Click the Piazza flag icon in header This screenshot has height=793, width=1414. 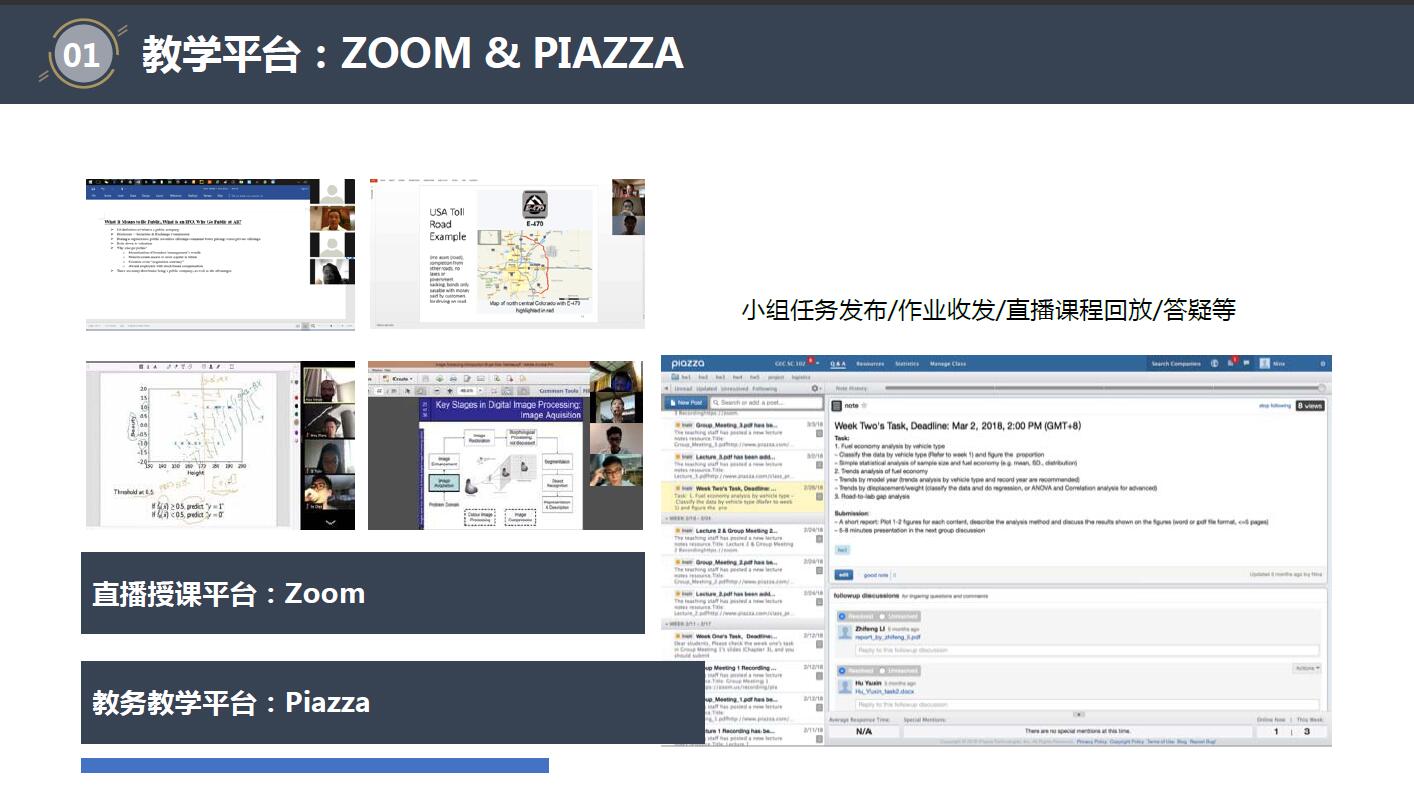(1245, 363)
